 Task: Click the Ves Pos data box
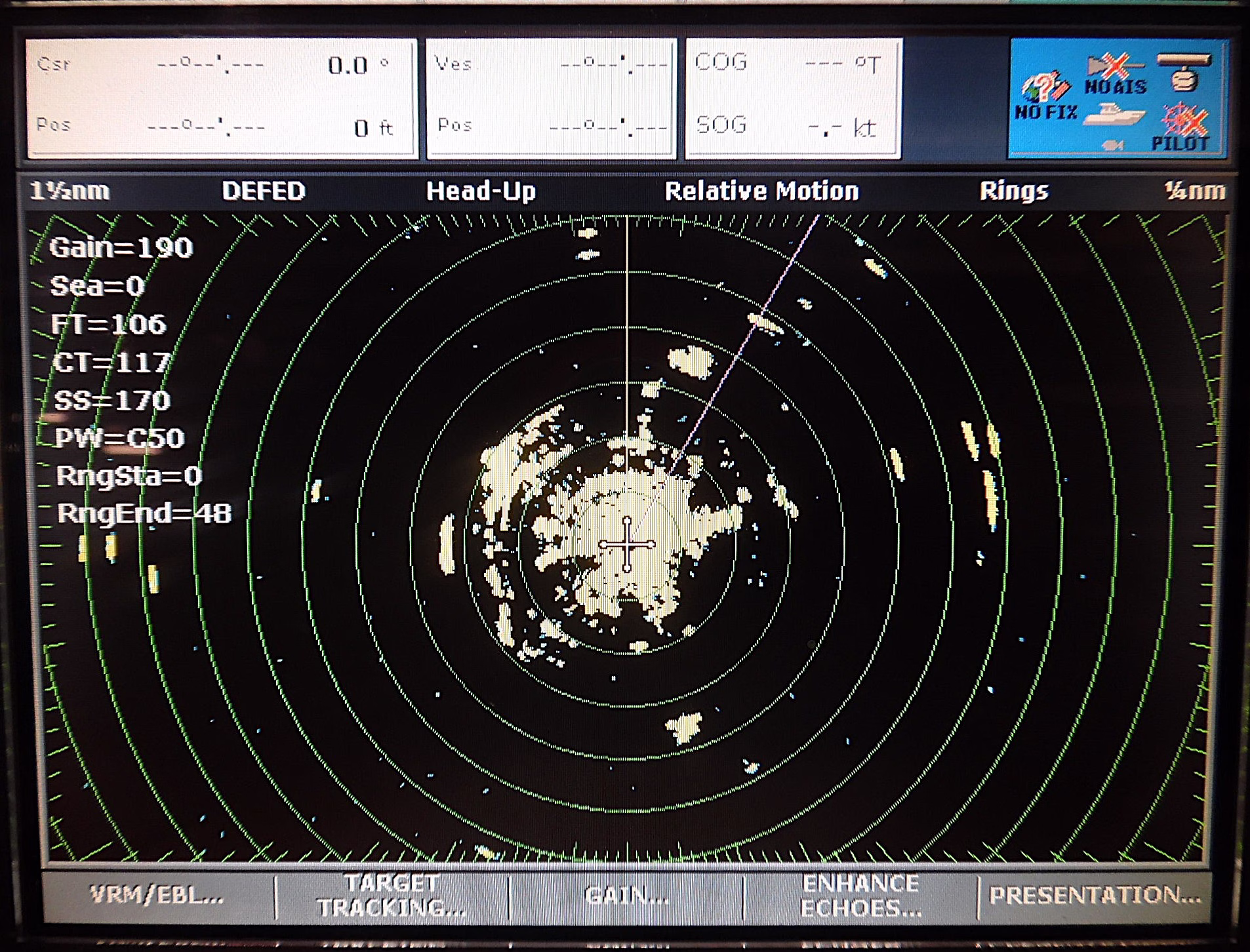point(551,98)
